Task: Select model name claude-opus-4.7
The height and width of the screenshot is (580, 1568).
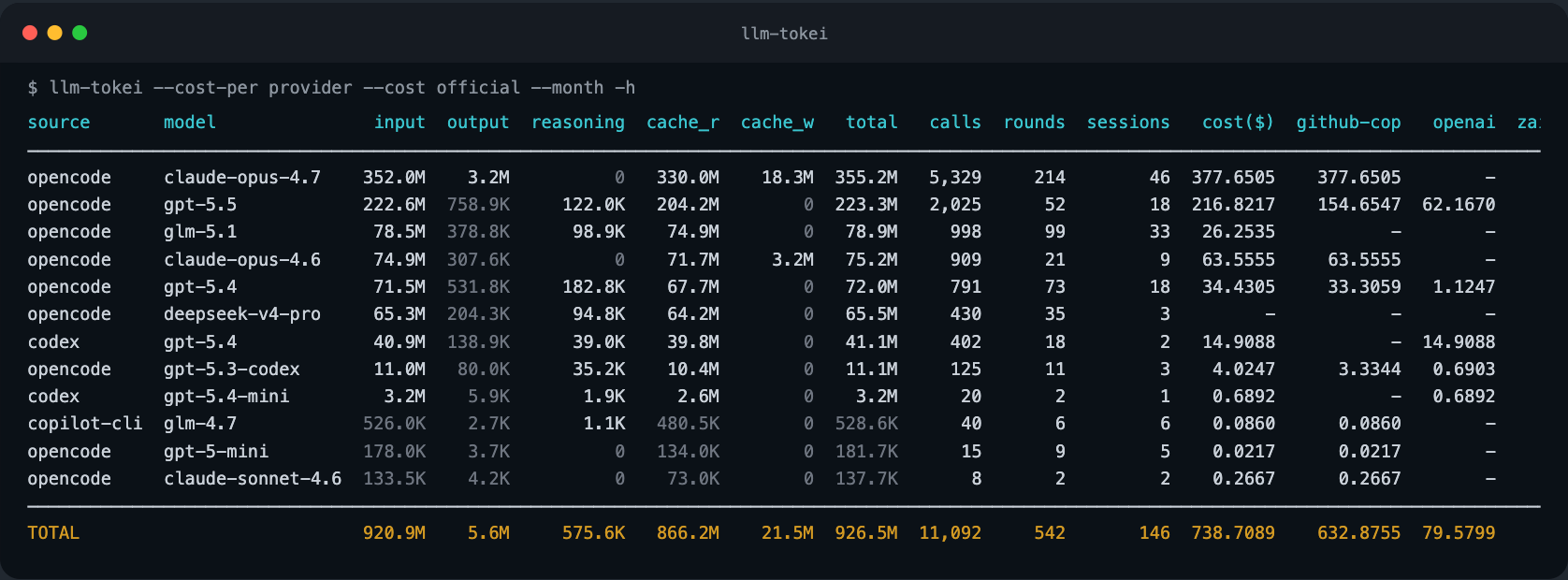Action: tap(242, 178)
